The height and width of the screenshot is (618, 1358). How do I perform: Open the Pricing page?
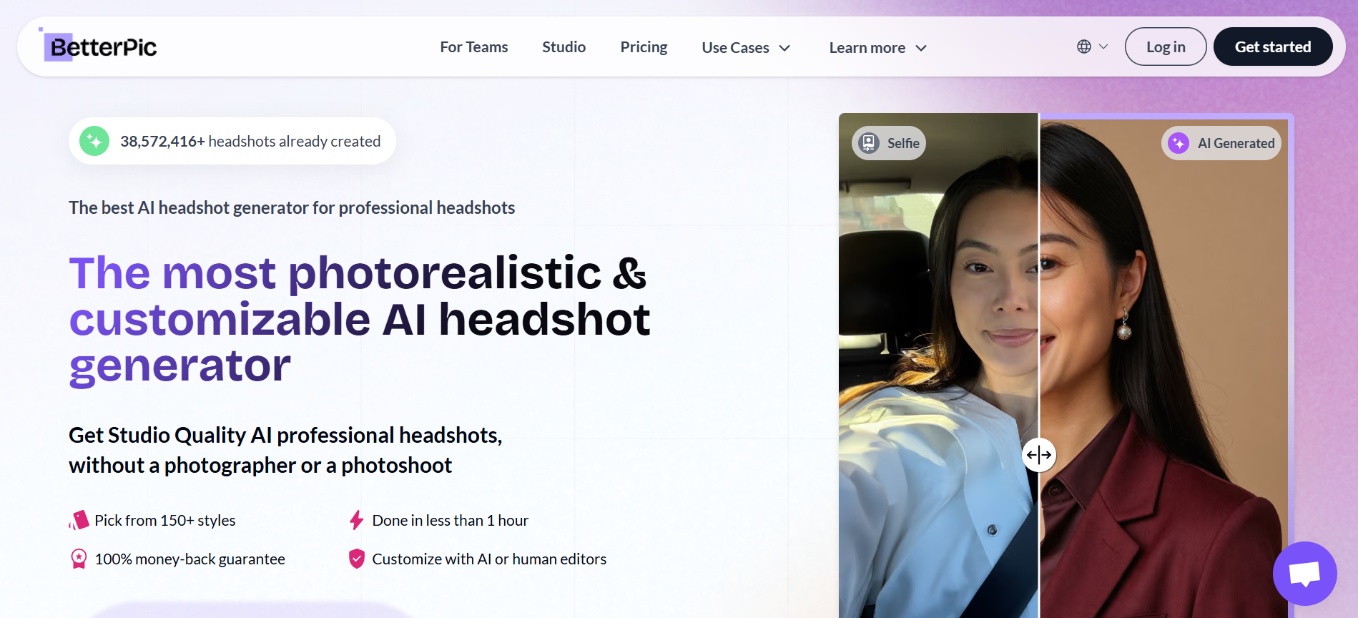pyautogui.click(x=644, y=47)
